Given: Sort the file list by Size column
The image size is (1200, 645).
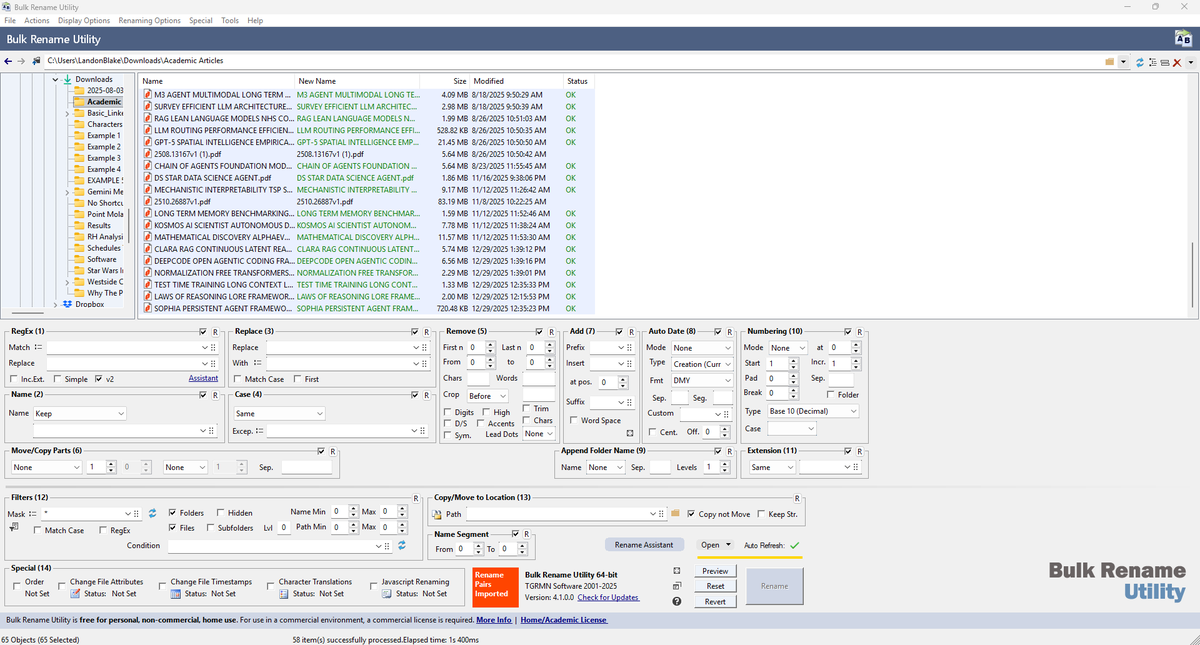Looking at the screenshot, I should coord(460,81).
